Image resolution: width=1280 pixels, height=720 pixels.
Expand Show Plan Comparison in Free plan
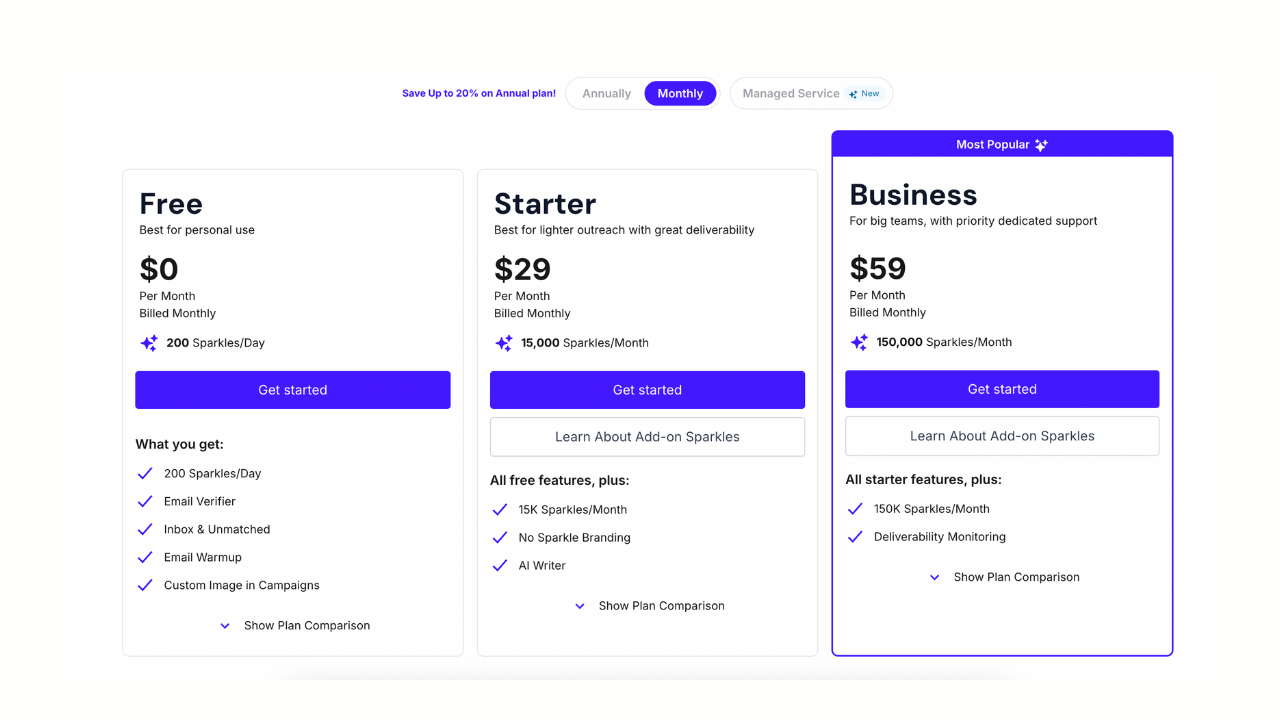296,626
